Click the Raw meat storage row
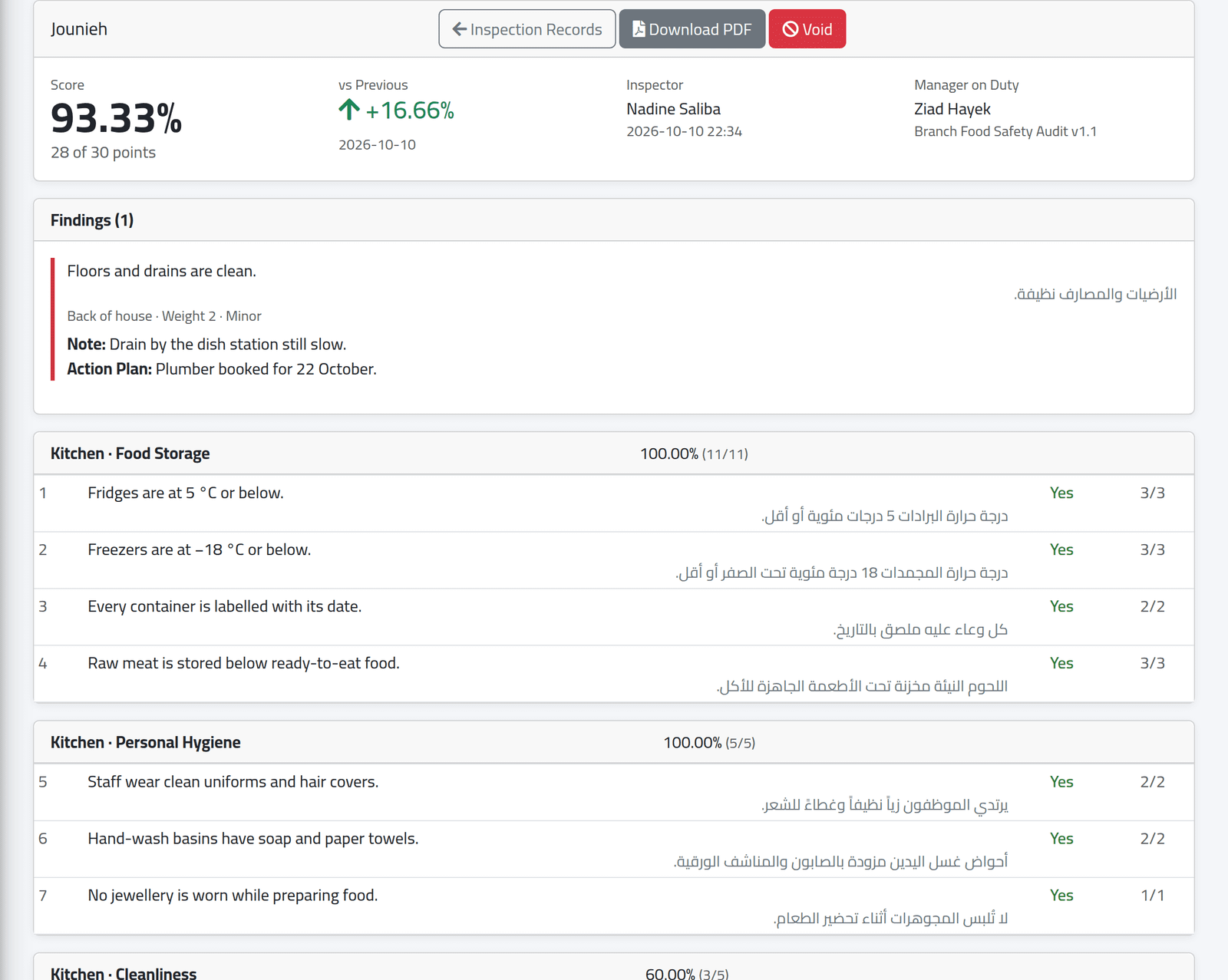Viewport: 1228px width, 980px height. click(614, 674)
